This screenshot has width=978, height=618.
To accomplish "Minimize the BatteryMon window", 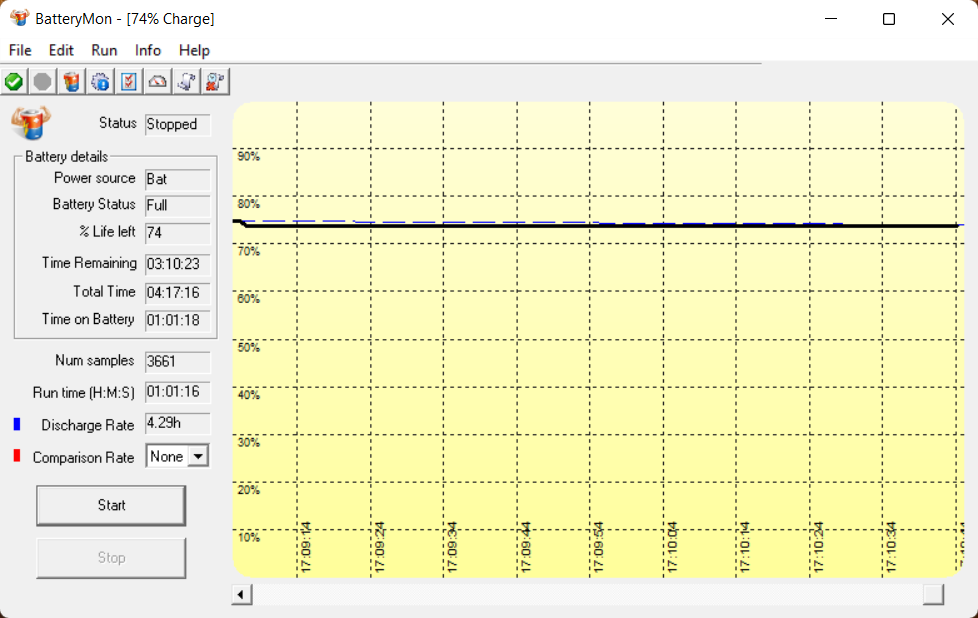I will pyautogui.click(x=831, y=19).
